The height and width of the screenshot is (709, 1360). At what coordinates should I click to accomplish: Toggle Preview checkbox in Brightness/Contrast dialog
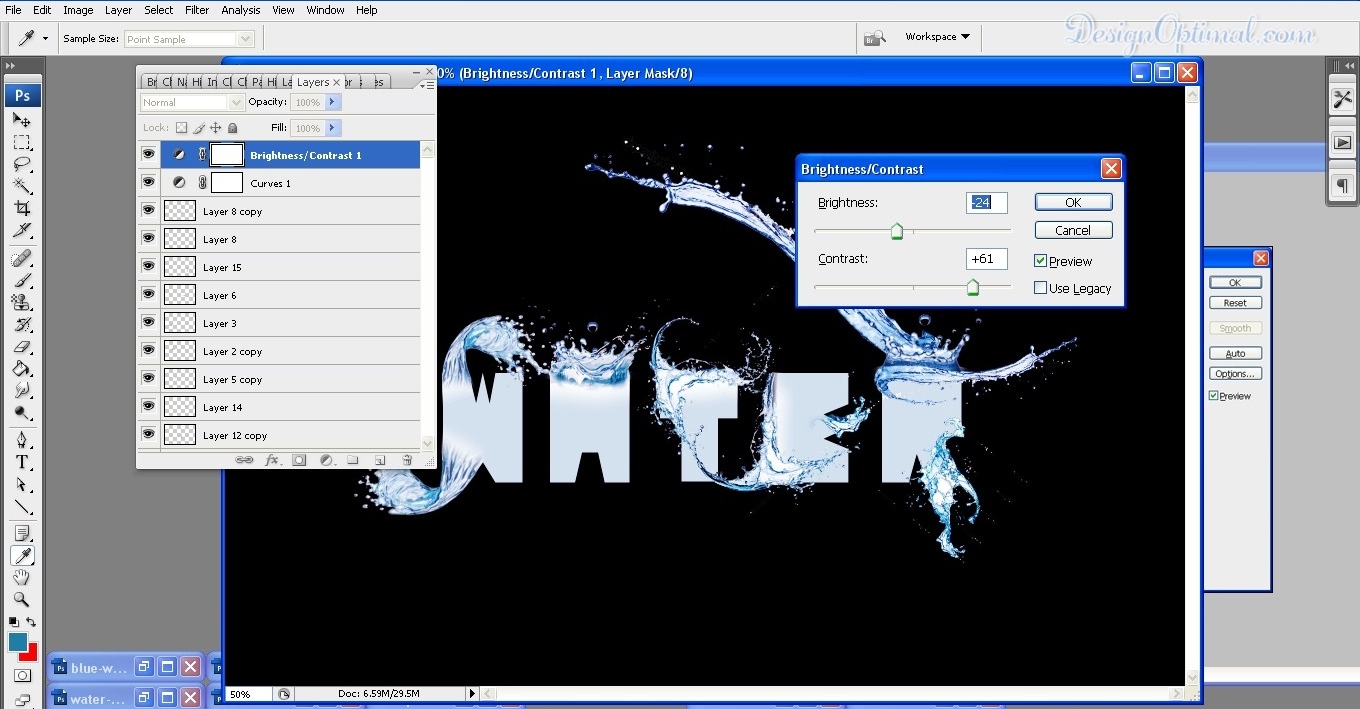pos(1041,261)
